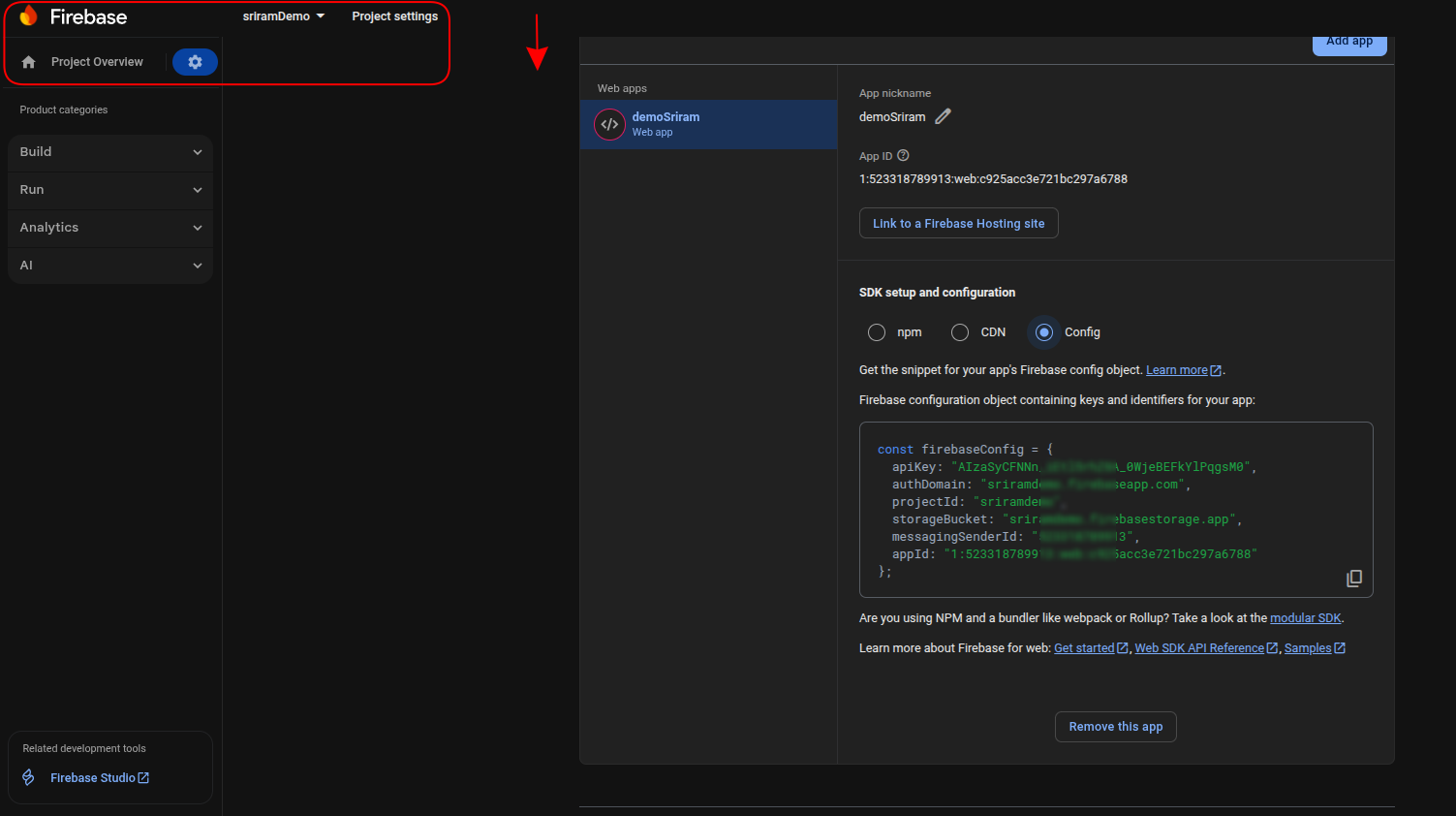Image resolution: width=1456 pixels, height=816 pixels.
Task: Select the CDN radio option
Action: pos(960,332)
